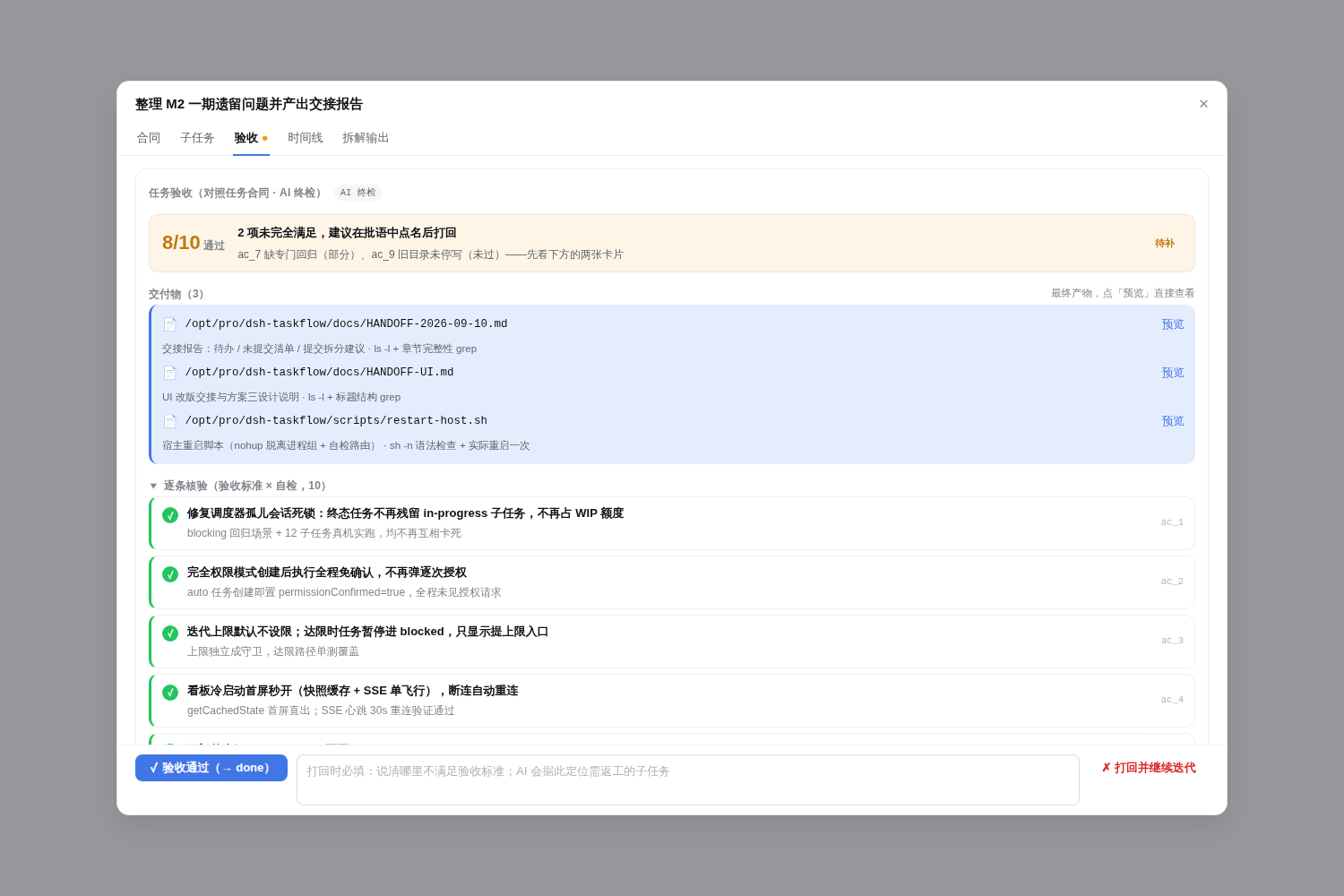Click blocking 回归场景 detail text

pos(324,533)
